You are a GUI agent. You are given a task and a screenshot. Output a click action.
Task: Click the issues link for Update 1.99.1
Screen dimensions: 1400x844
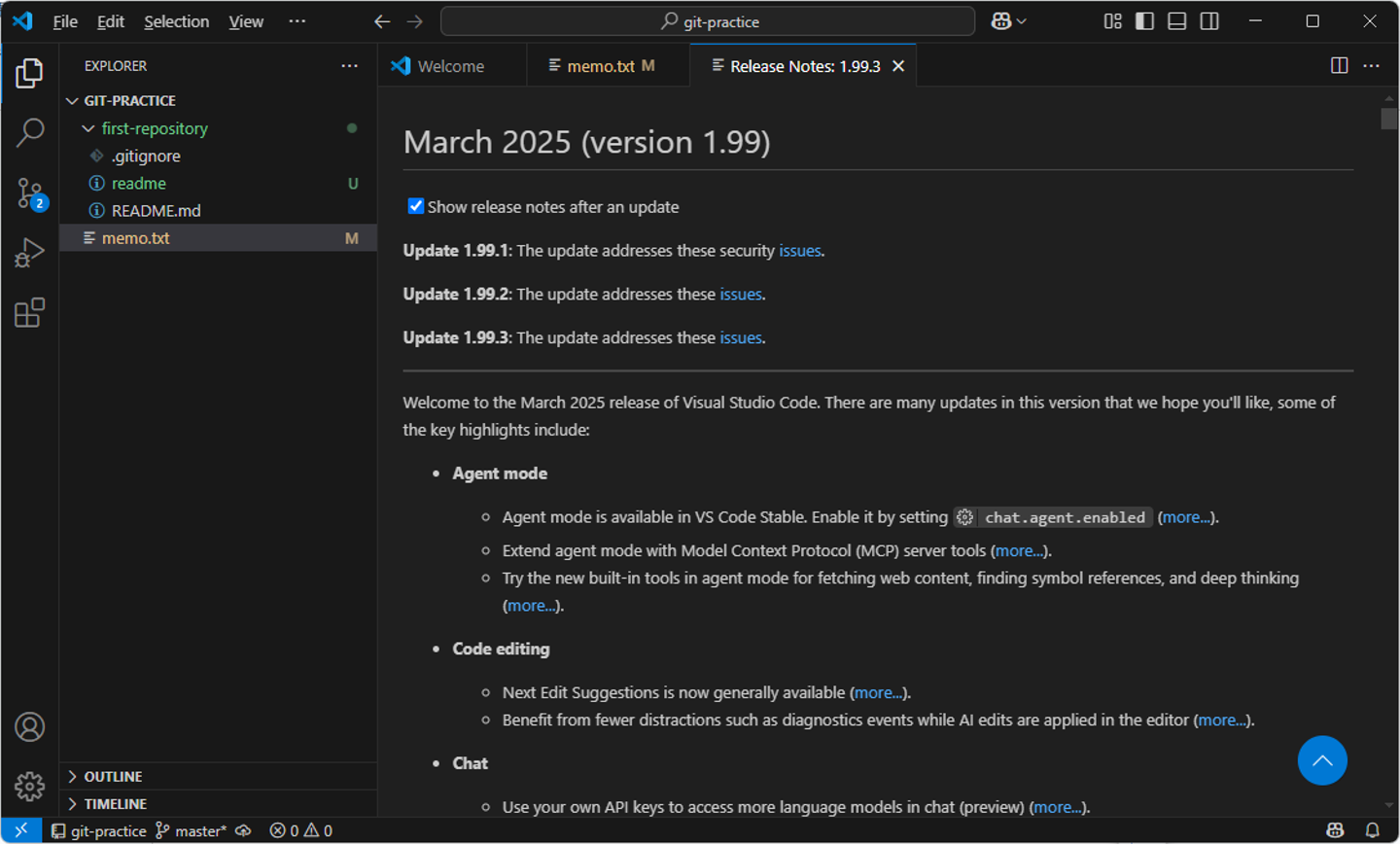coord(799,251)
